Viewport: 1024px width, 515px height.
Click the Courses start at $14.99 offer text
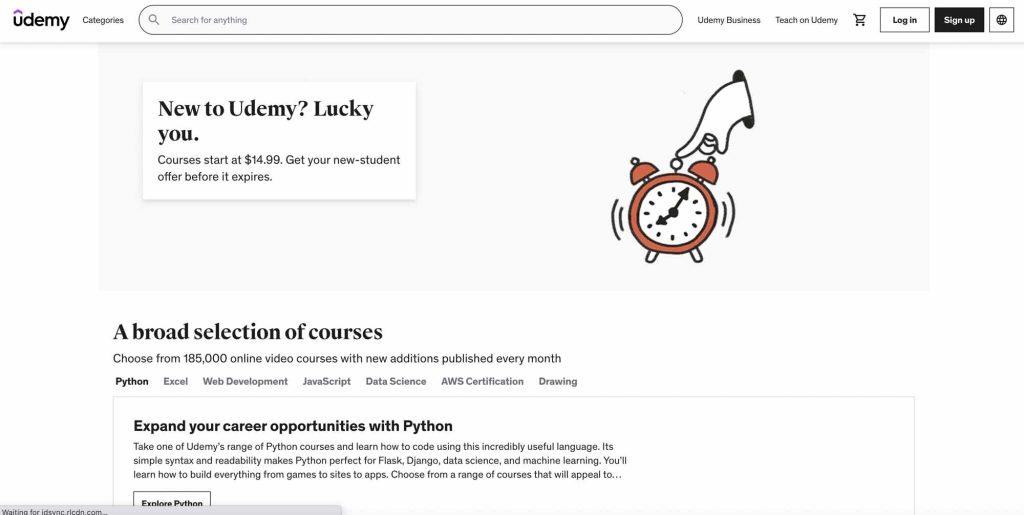(x=279, y=168)
